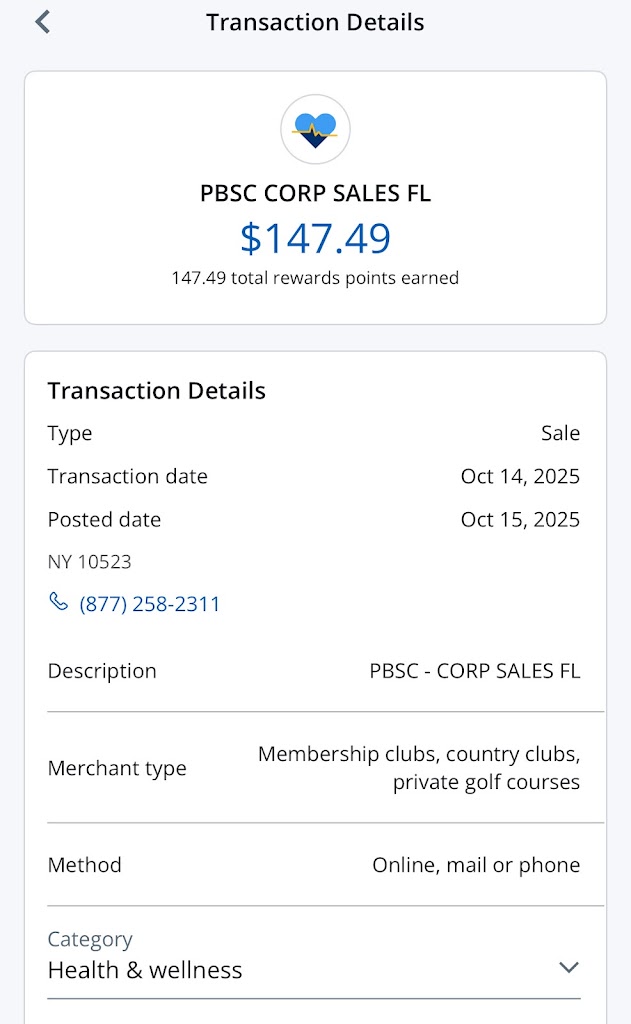The image size is (631, 1024).
Task: Click the Category field label
Action: coord(90,939)
